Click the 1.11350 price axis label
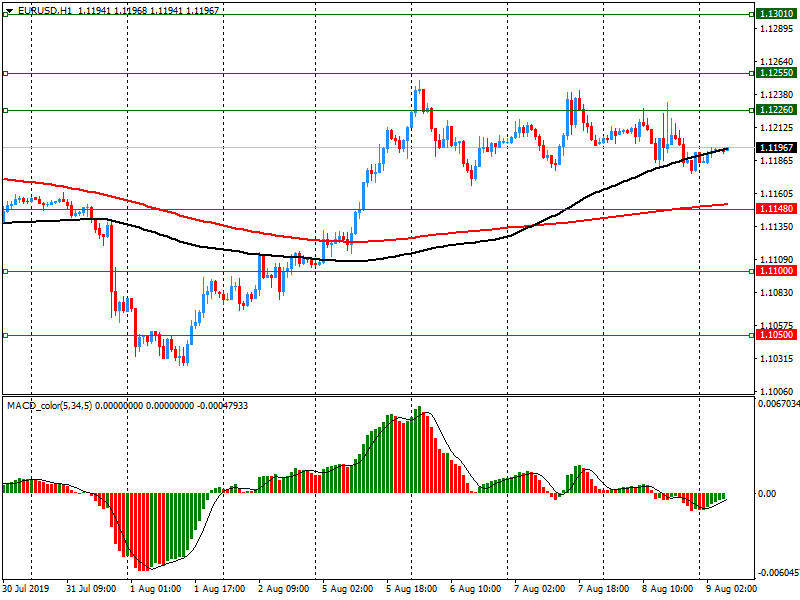Viewport: 800px width, 600px height. (777, 227)
